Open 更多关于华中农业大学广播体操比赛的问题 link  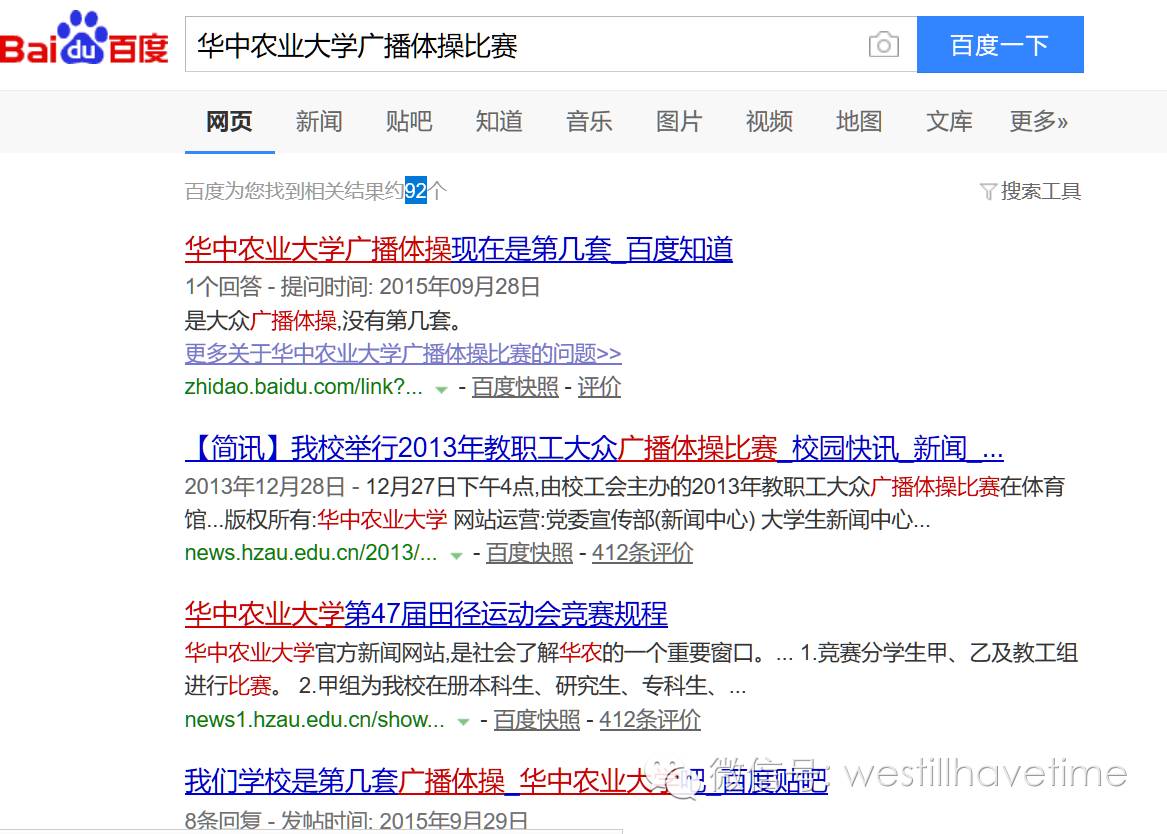403,353
